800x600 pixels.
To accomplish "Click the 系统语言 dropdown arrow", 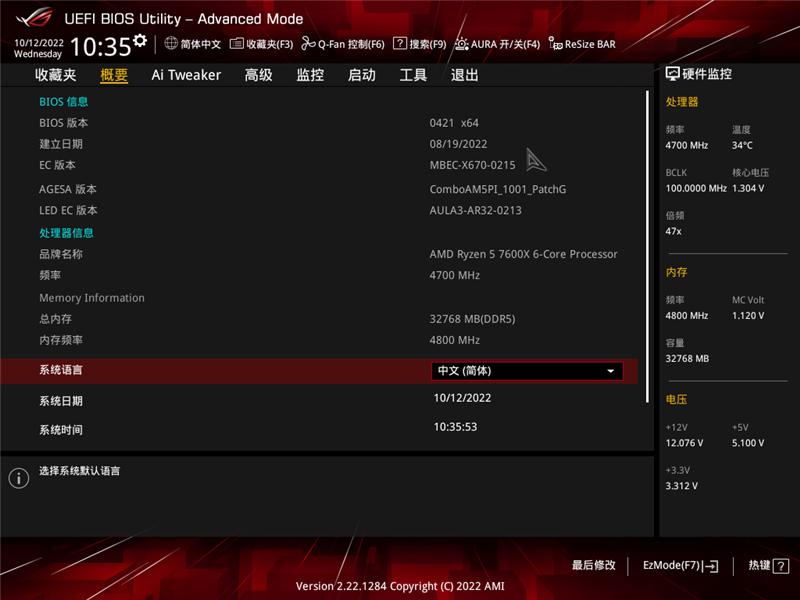I will [x=611, y=371].
